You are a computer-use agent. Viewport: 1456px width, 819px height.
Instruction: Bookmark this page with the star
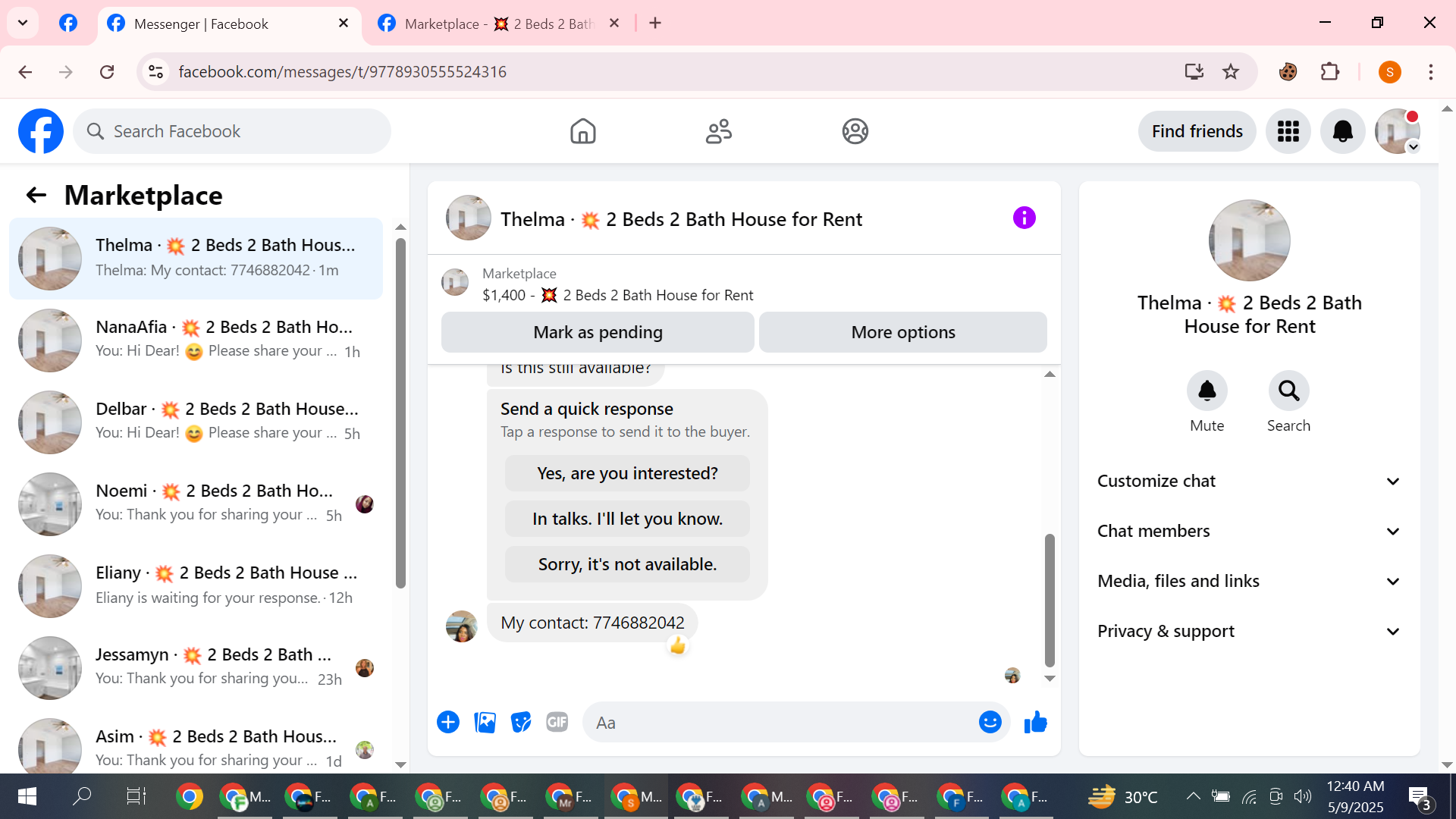point(1231,71)
